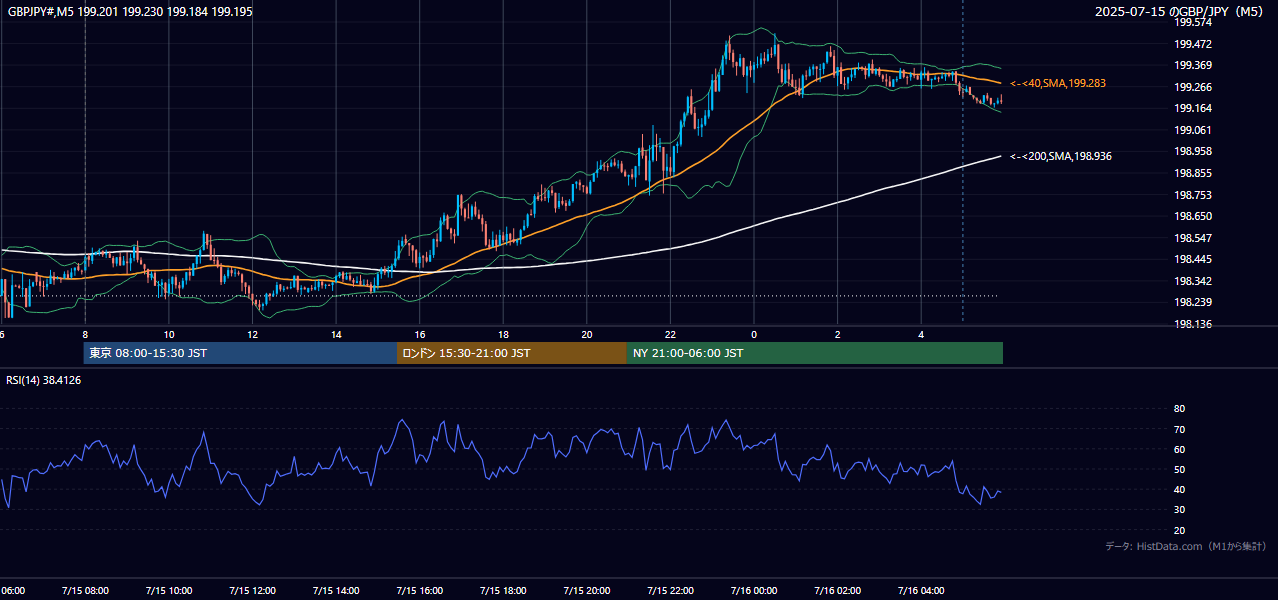Click the bottom time label 7/15 20:00
Viewport: 1278px width, 600px height.
[x=587, y=590]
